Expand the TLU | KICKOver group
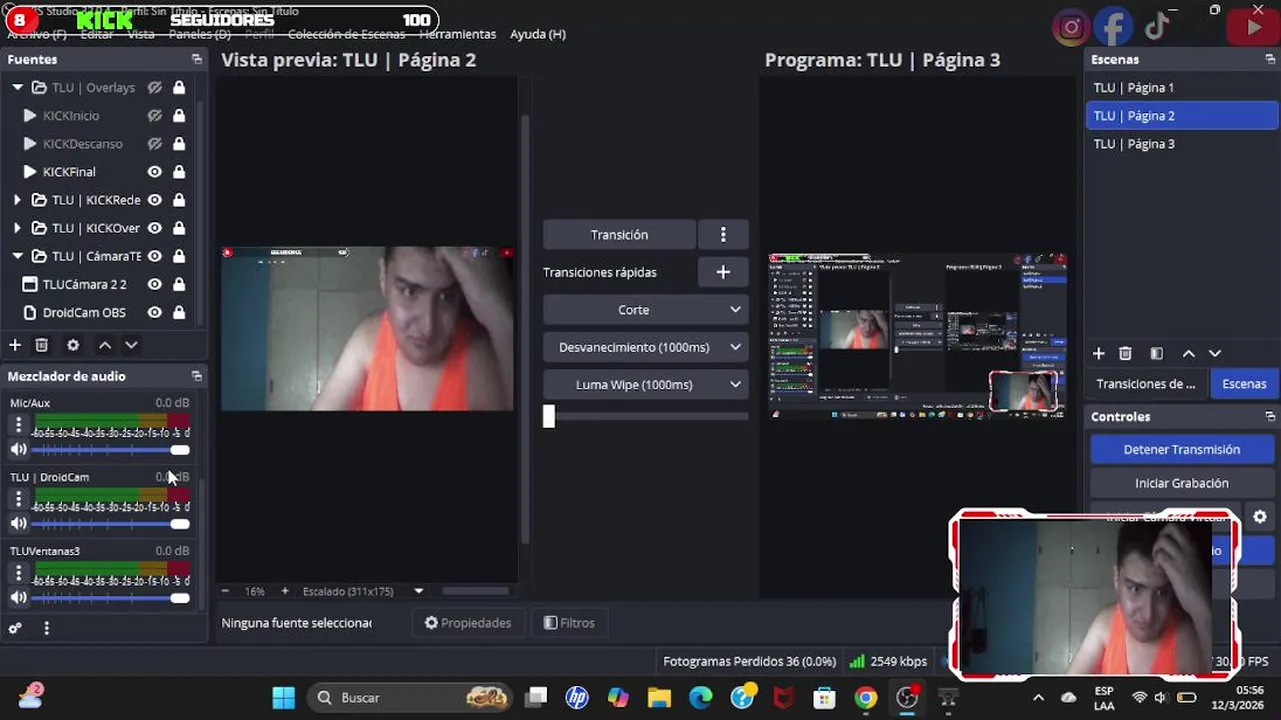 [17, 228]
